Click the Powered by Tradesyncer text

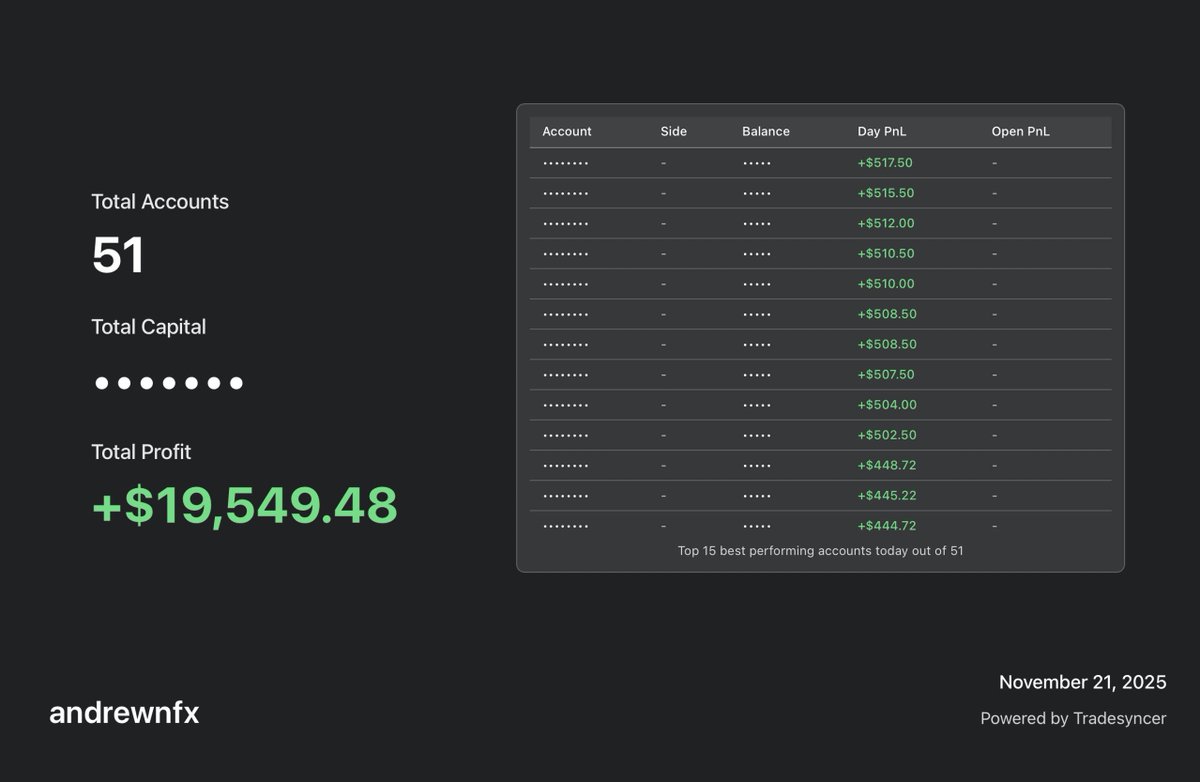[x=1073, y=718]
